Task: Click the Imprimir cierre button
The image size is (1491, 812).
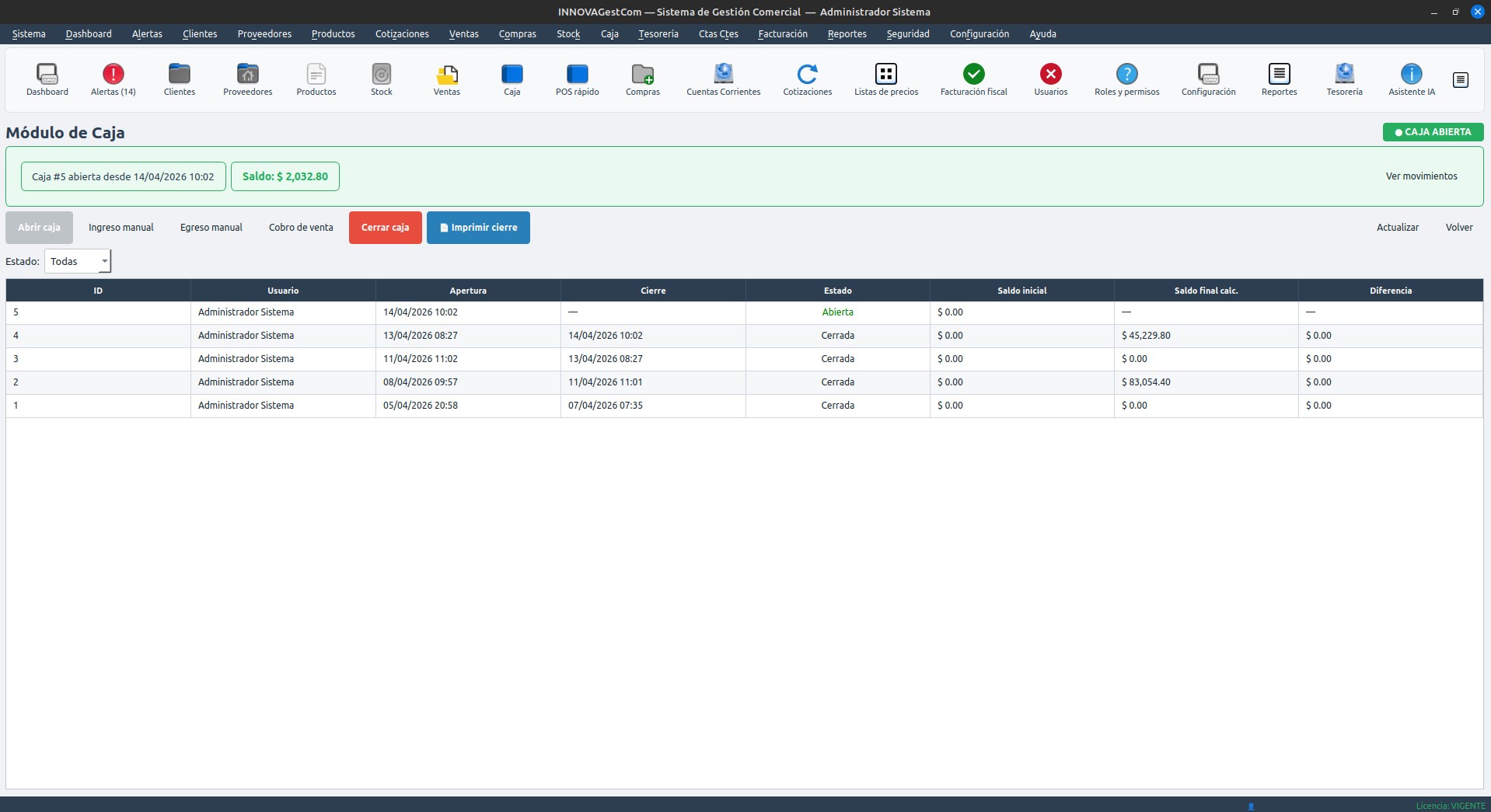Action: (478, 228)
